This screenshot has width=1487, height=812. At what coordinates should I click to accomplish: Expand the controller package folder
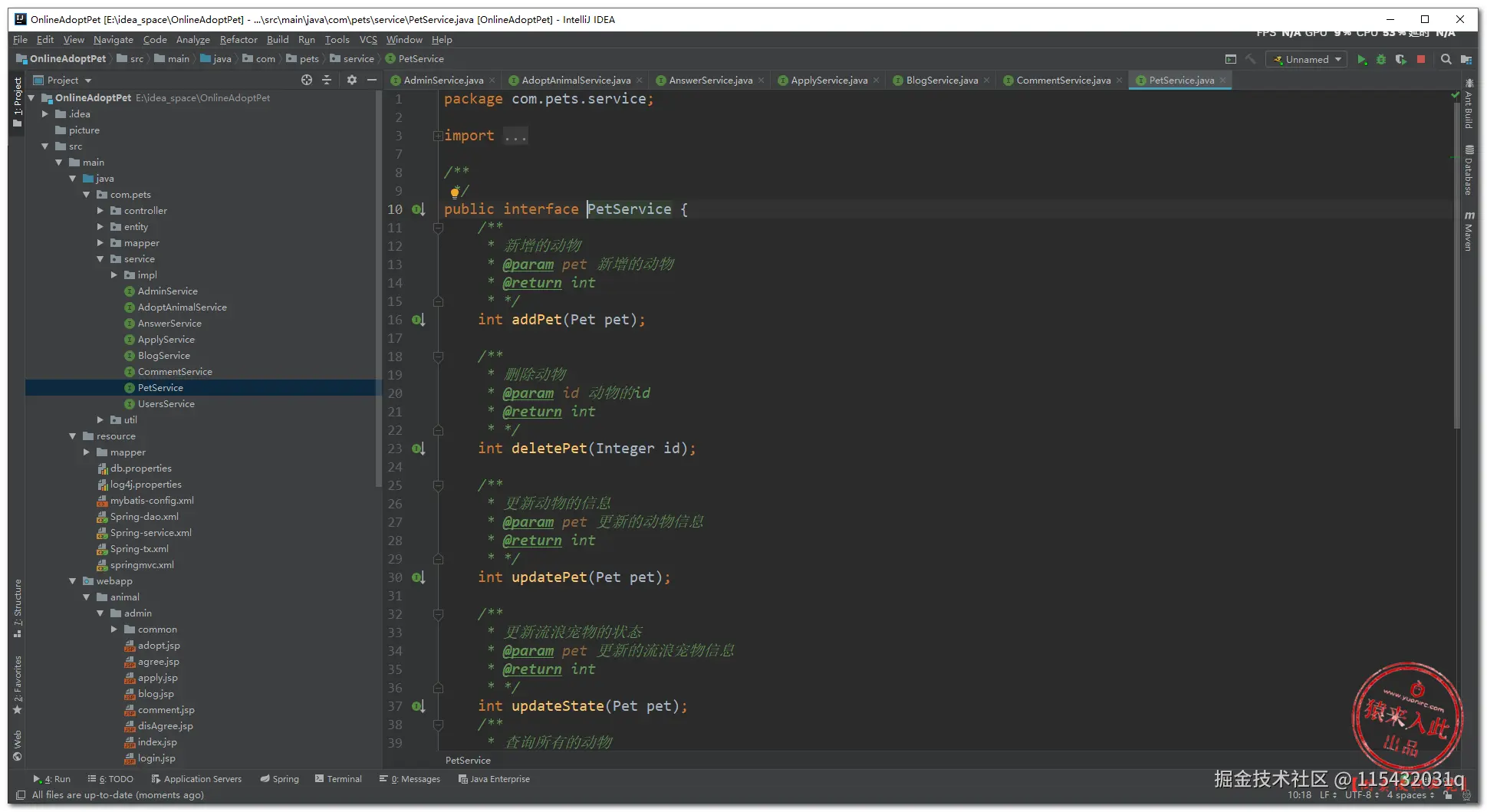click(x=100, y=211)
